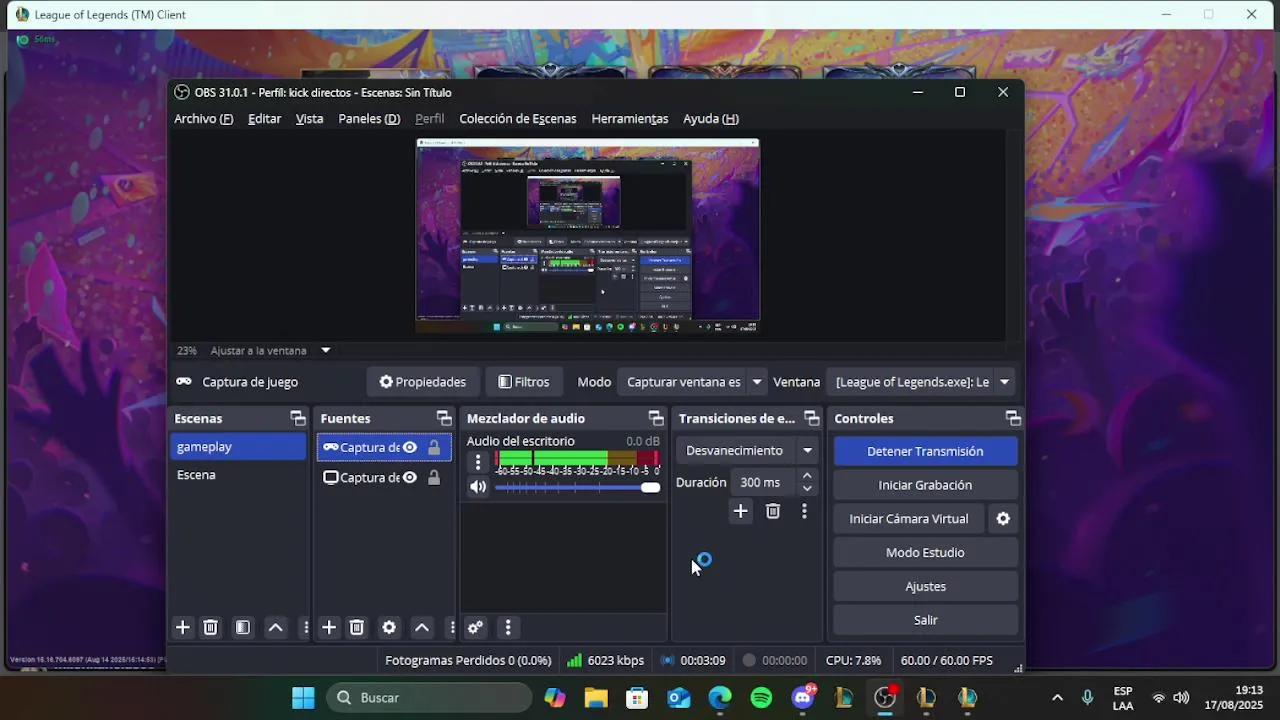Toggle lock on first Captura de source
1280x720 pixels.
coord(434,447)
